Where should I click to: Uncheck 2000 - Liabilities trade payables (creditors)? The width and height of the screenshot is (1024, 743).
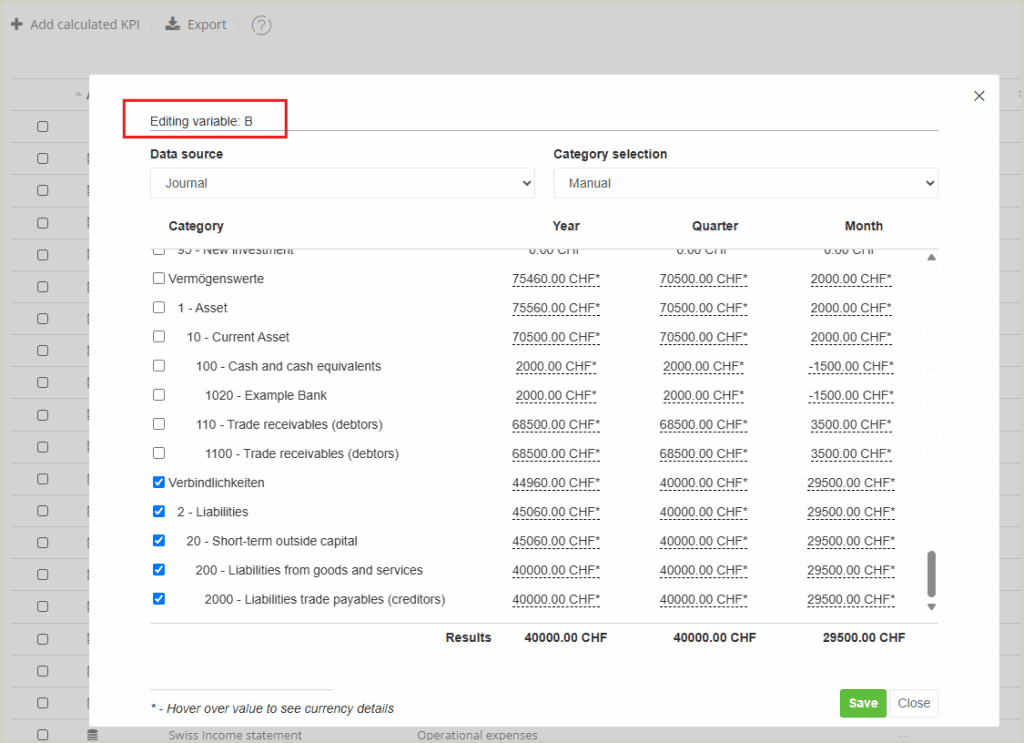159,599
